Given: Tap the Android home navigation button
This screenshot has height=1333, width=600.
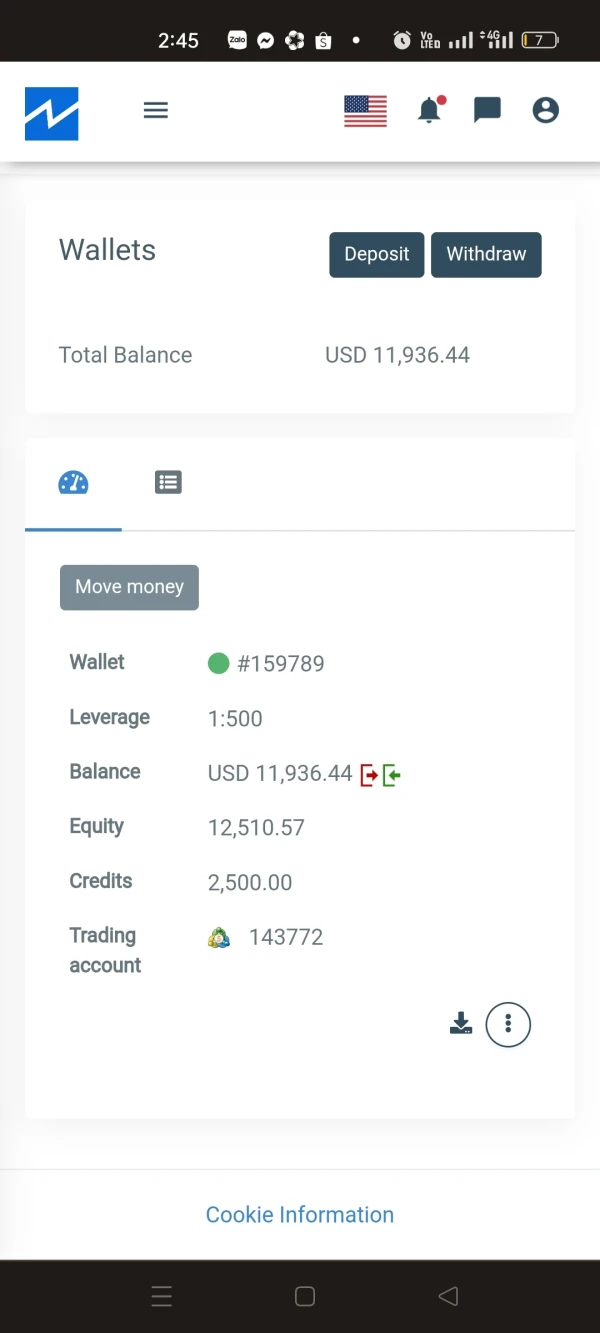Looking at the screenshot, I should 305,1296.
